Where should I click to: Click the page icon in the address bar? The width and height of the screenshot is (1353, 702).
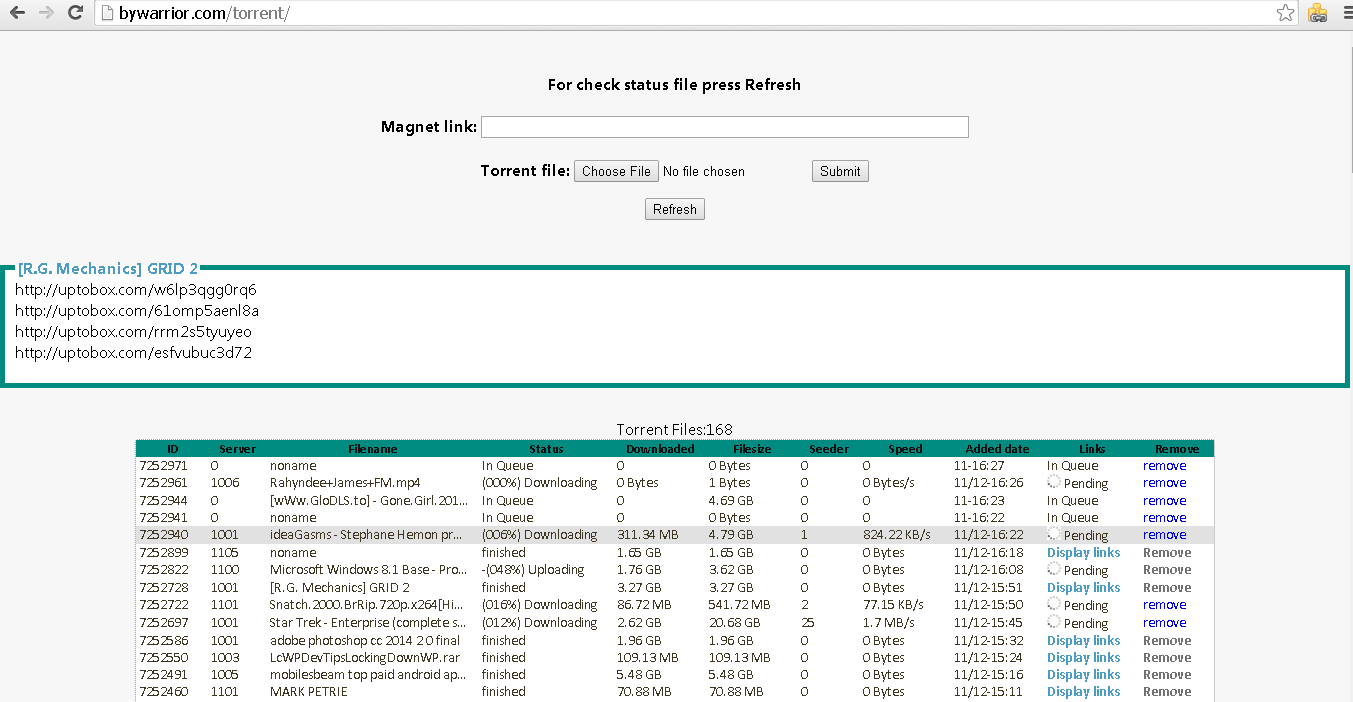pyautogui.click(x=107, y=14)
